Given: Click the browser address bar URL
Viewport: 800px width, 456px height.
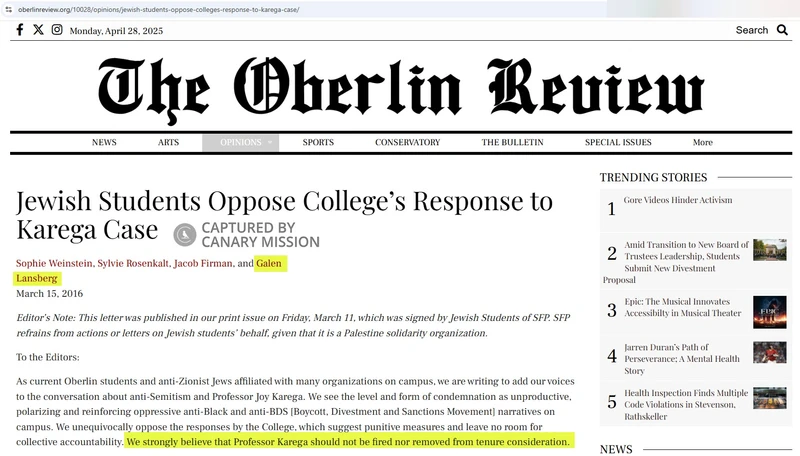Looking at the screenshot, I should pos(160,9).
